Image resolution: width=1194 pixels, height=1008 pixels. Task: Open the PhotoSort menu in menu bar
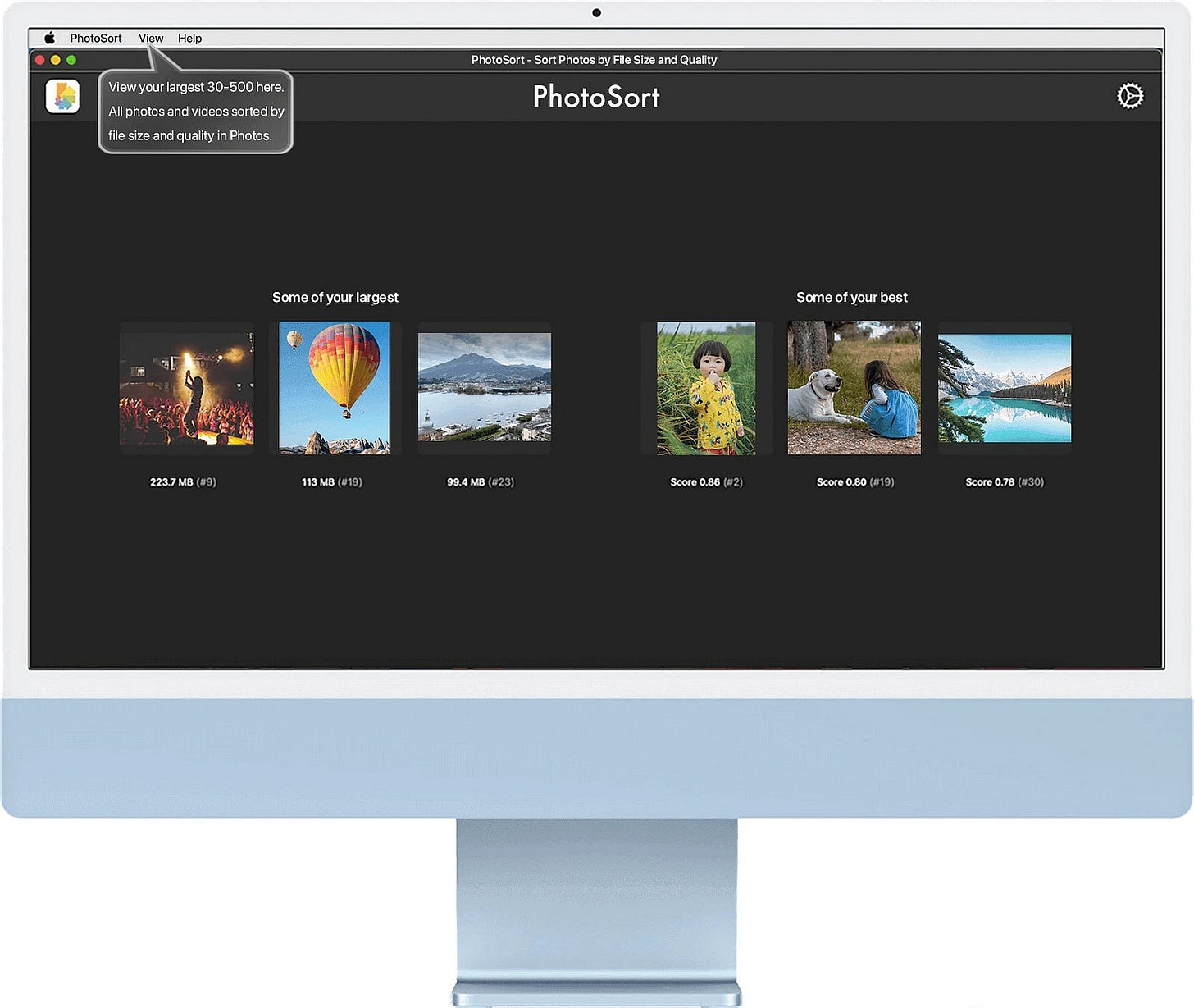(96, 38)
